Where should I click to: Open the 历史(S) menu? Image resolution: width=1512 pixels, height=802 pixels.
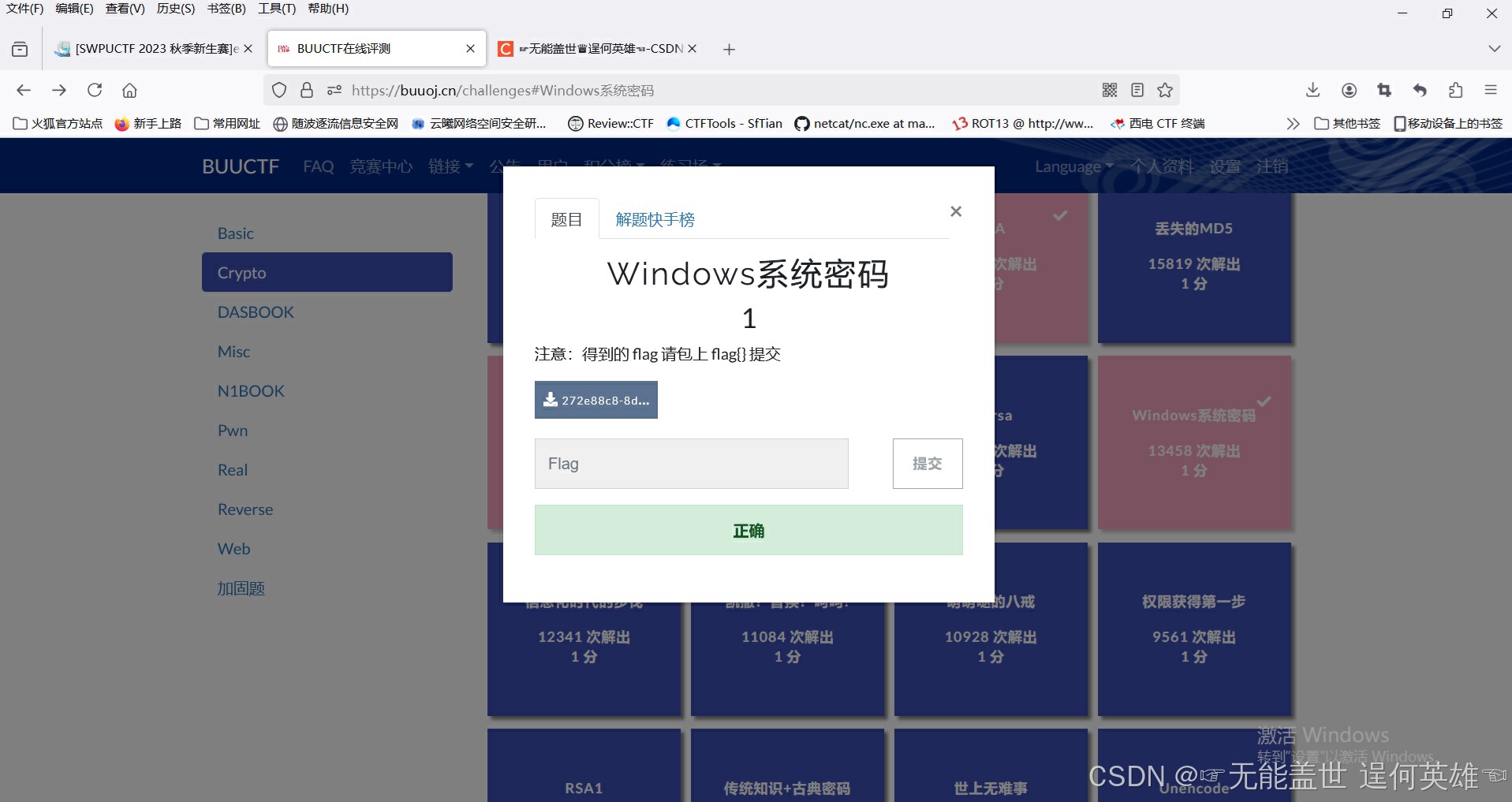(175, 9)
